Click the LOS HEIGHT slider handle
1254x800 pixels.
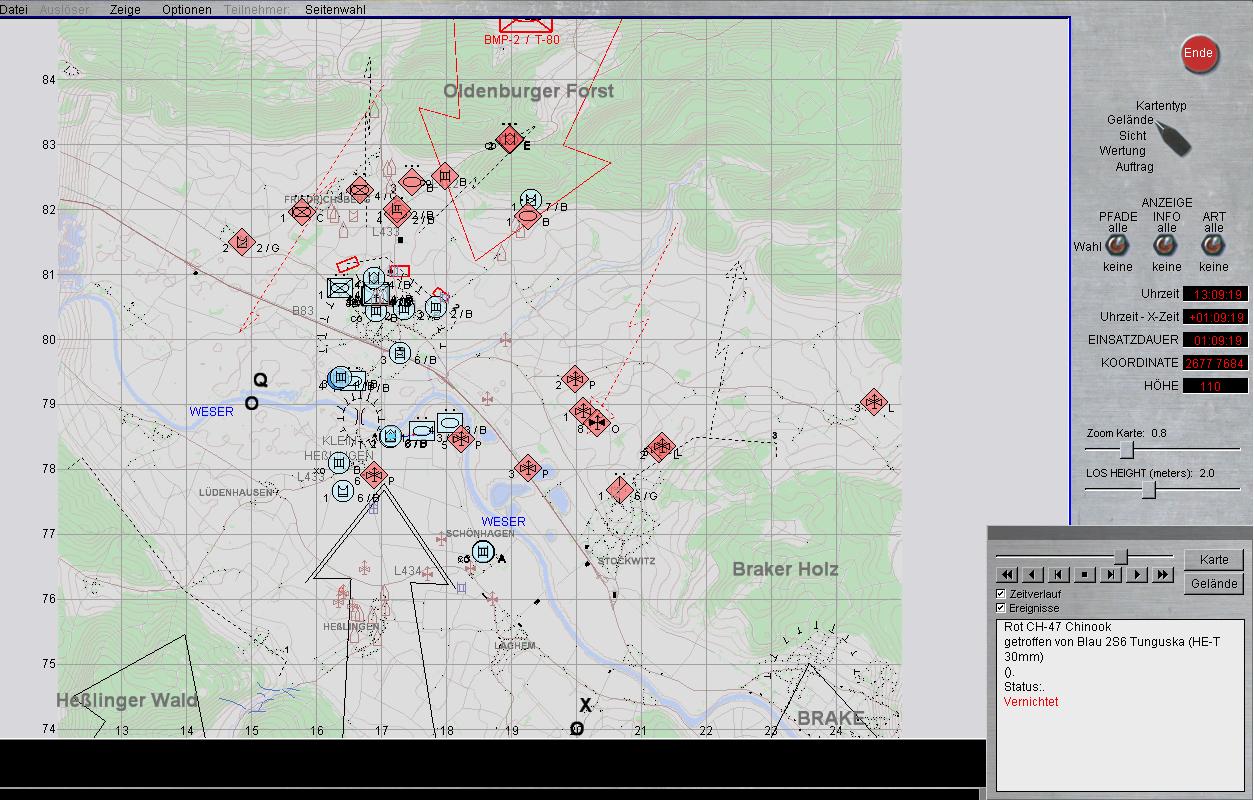1149,489
